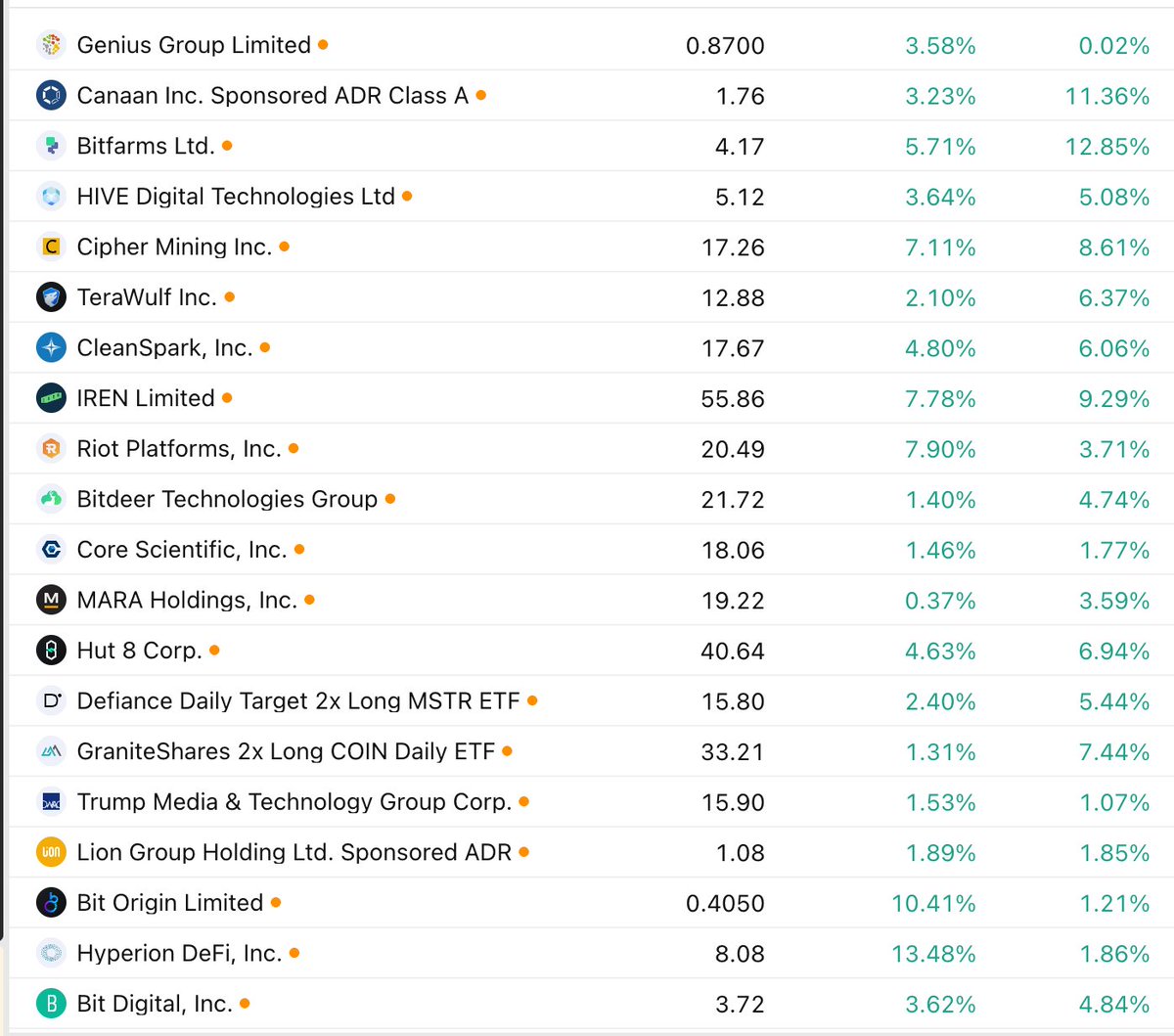Click the Bitfarms Ltd. logo icon
Image resolution: width=1174 pixels, height=1036 pixels.
pos(51,146)
